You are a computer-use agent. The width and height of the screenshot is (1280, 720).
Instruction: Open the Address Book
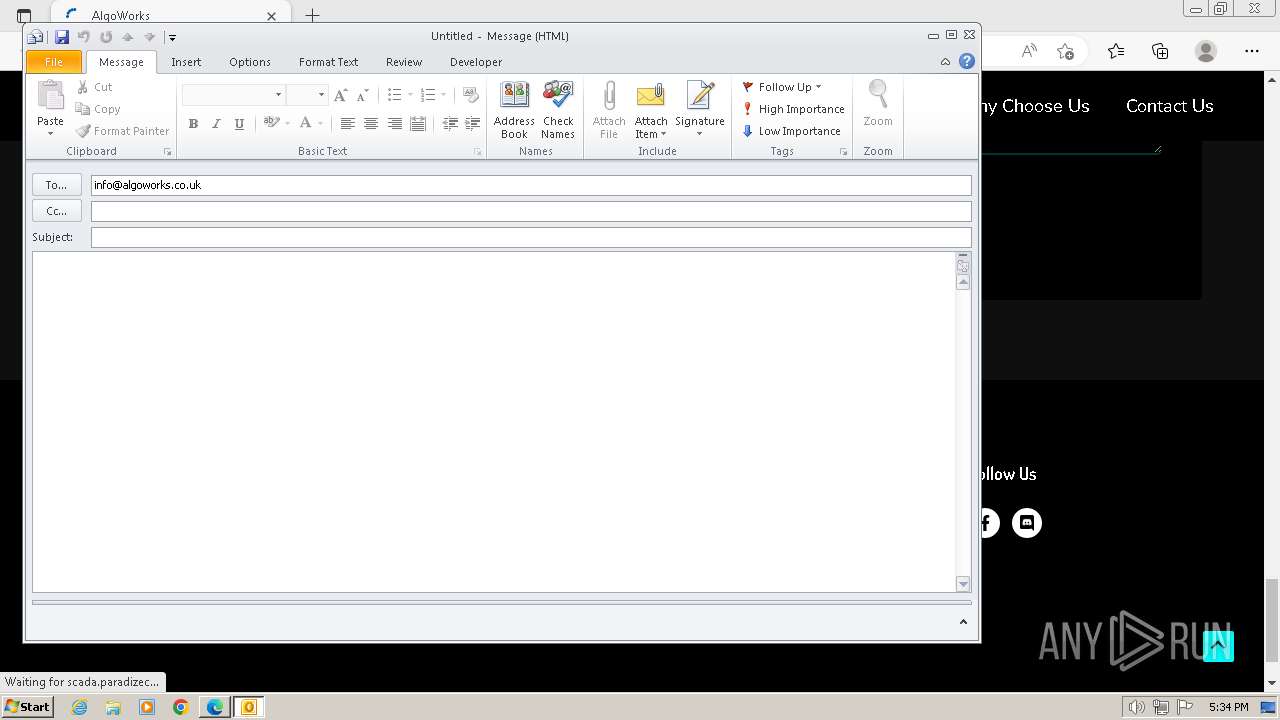pos(514,110)
